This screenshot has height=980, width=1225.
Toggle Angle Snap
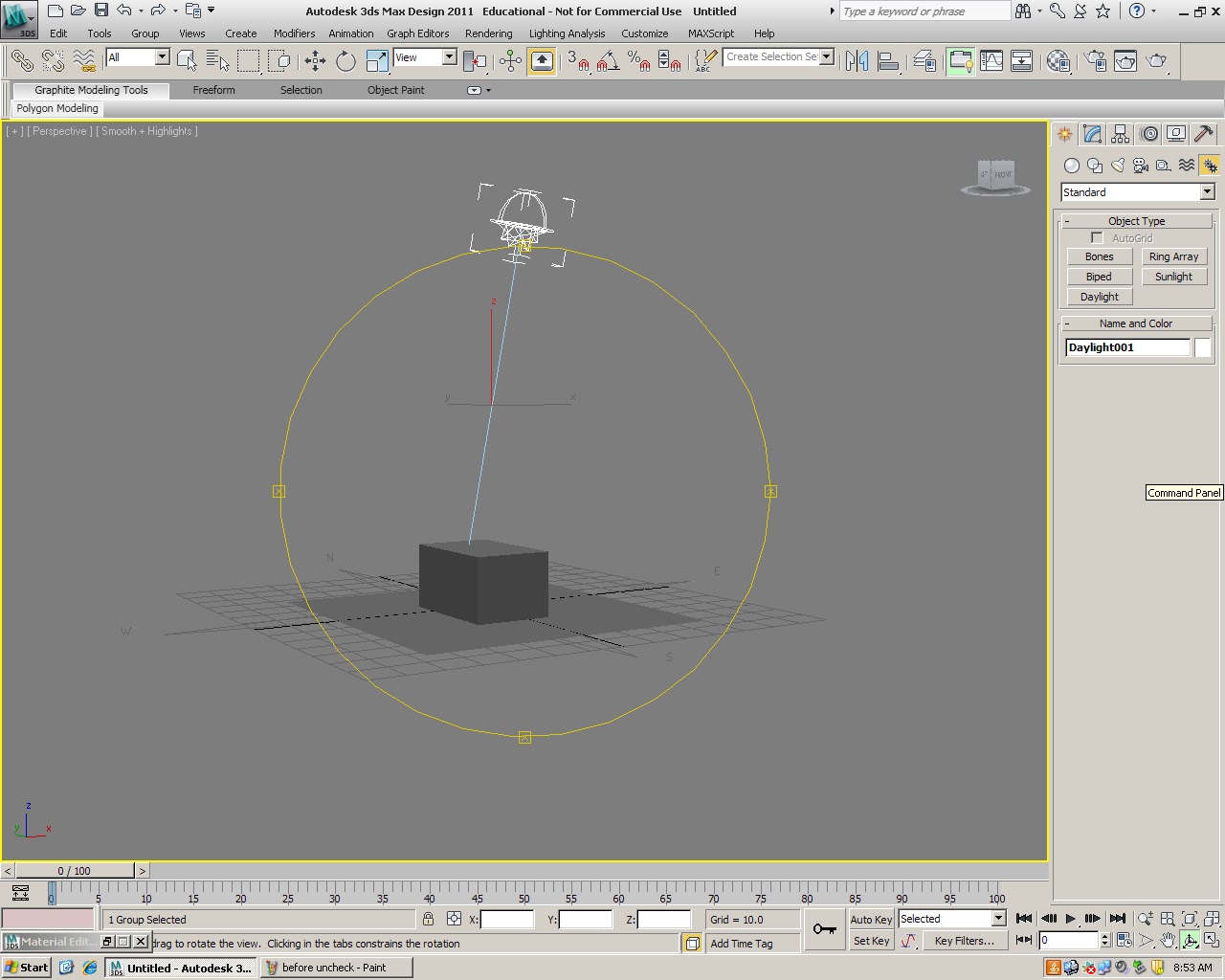pos(608,60)
